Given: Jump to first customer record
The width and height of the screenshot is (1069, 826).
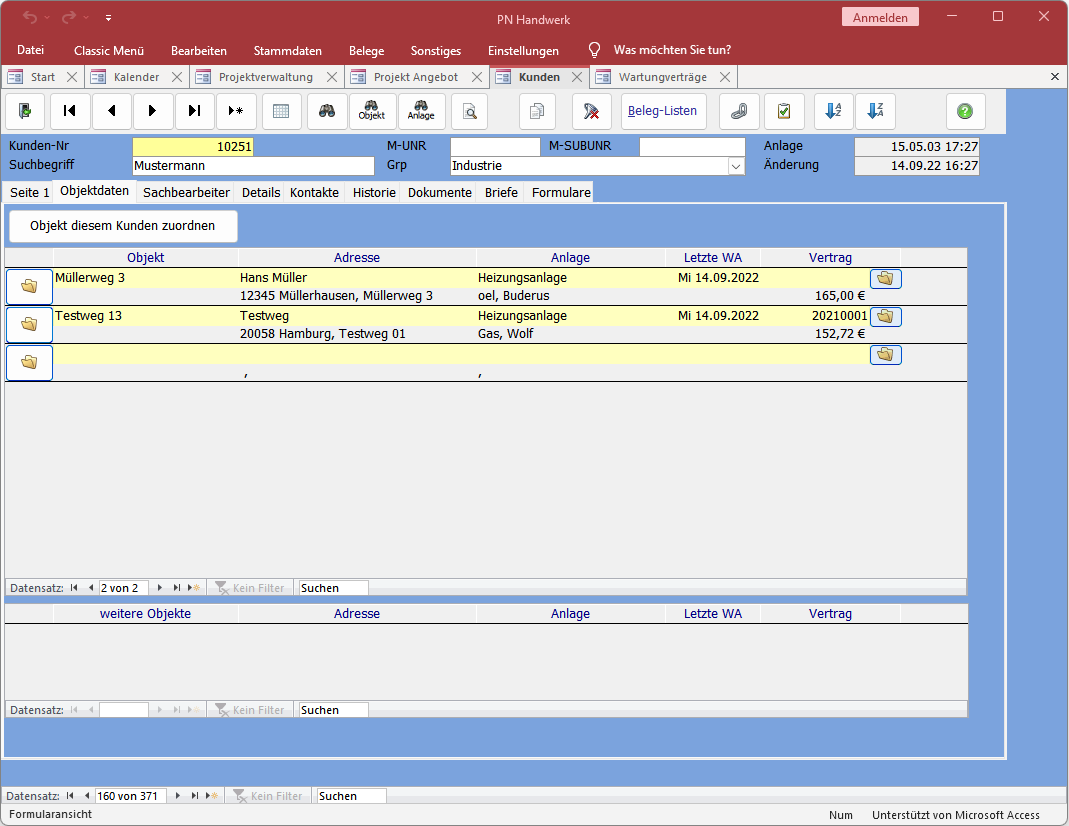Looking at the screenshot, I should (x=70, y=111).
